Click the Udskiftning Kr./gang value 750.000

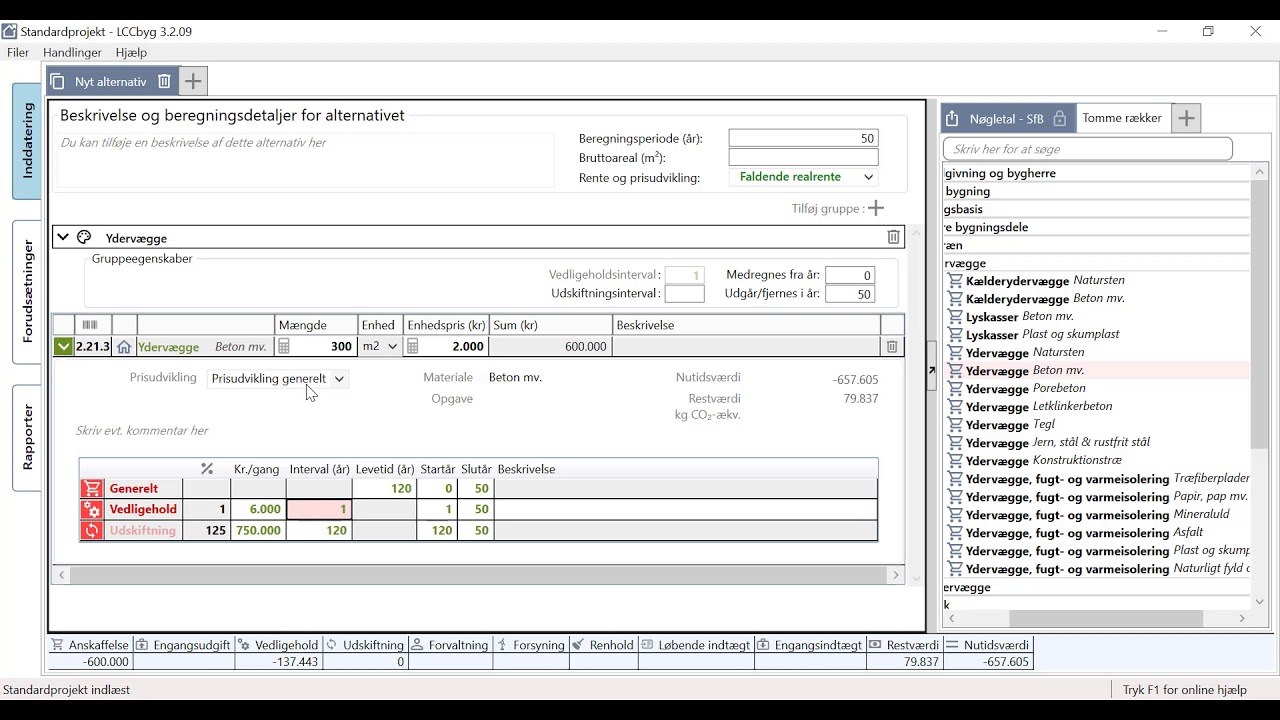click(258, 531)
